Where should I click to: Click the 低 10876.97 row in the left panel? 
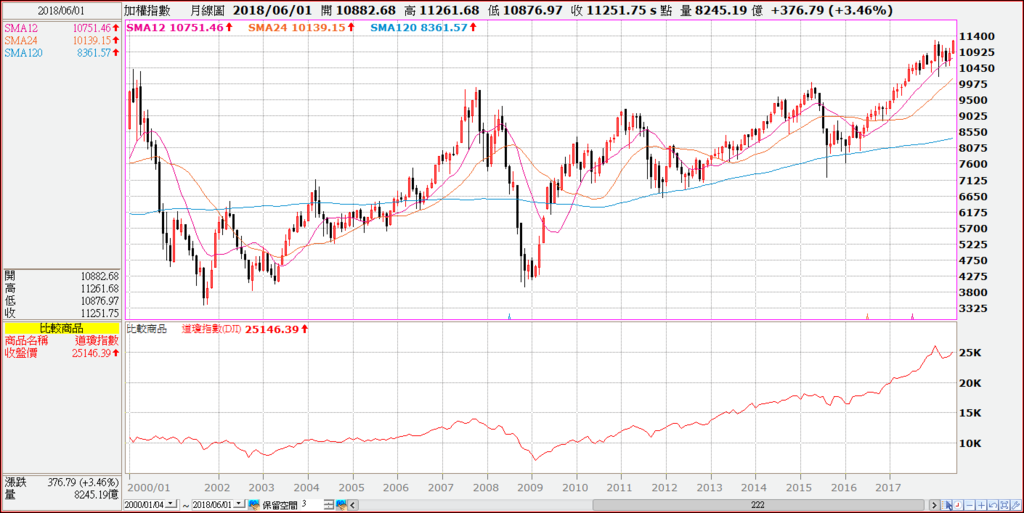coord(61,301)
